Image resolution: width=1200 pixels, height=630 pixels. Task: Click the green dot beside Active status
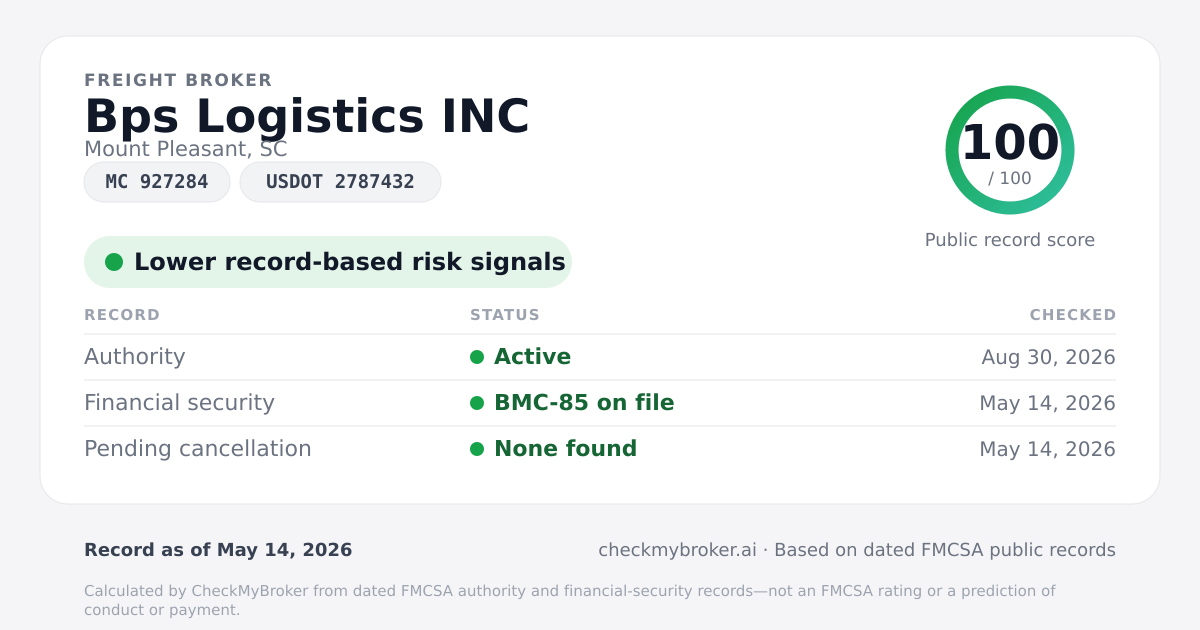pyautogui.click(x=477, y=357)
